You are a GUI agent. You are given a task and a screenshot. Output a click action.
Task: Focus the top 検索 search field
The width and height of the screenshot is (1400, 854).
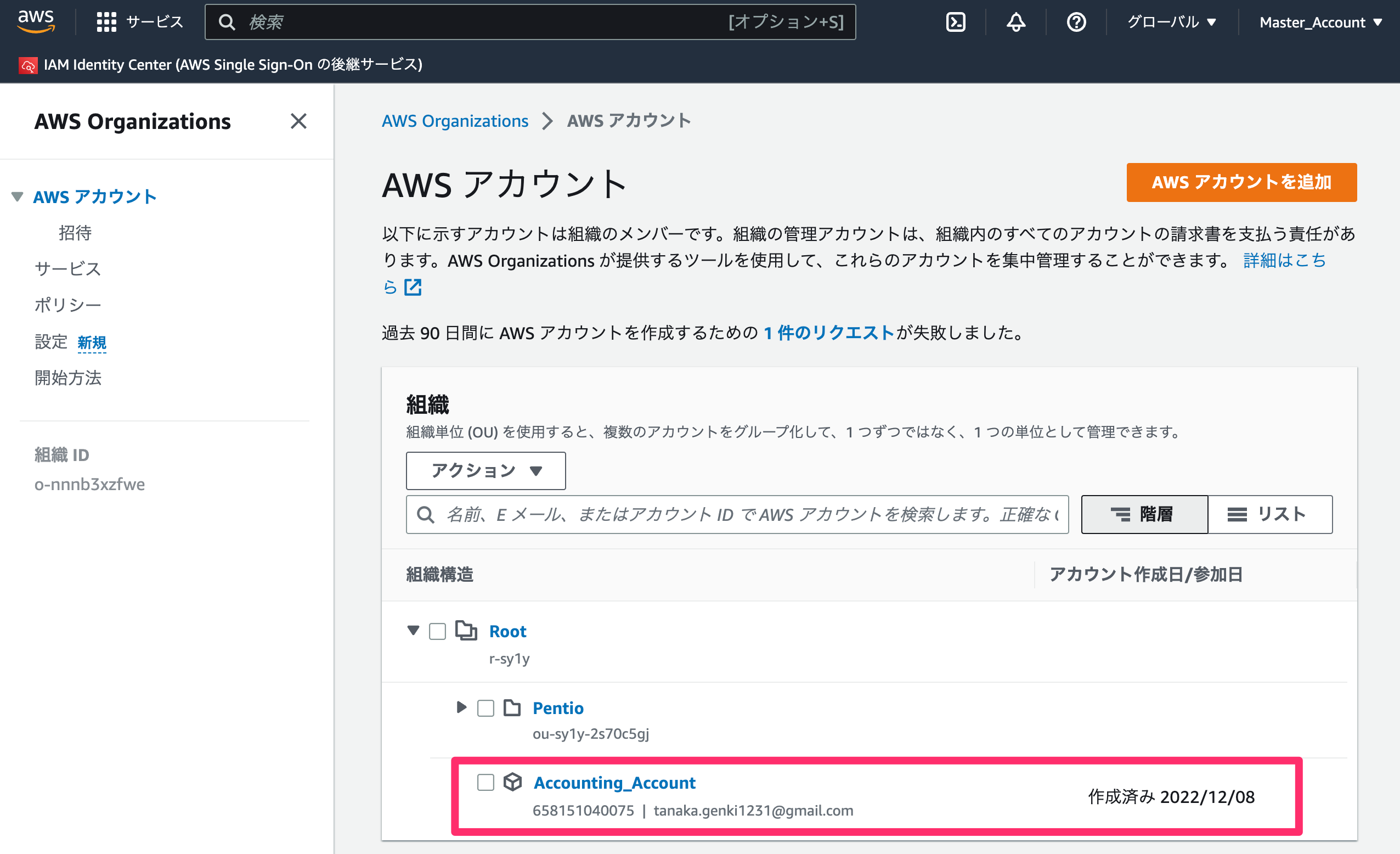coord(530,22)
